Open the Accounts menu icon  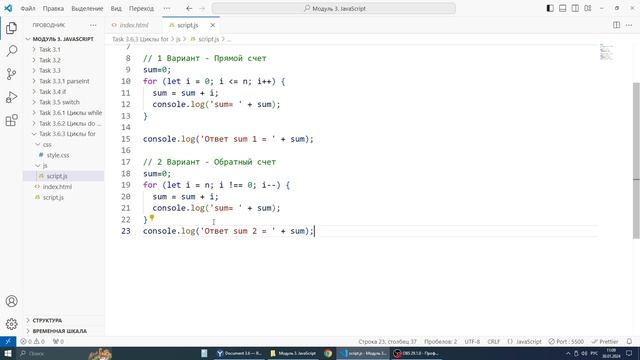coord(11,301)
